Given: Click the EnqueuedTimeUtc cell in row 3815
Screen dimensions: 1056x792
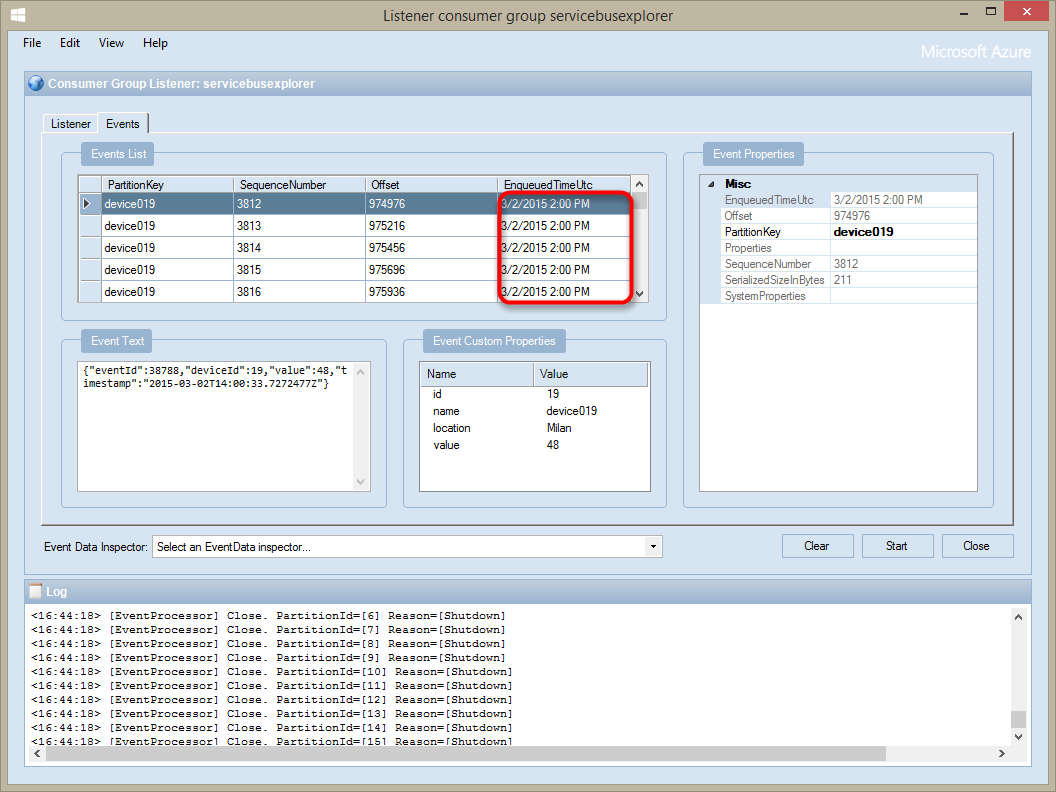Looking at the screenshot, I should click(564, 269).
